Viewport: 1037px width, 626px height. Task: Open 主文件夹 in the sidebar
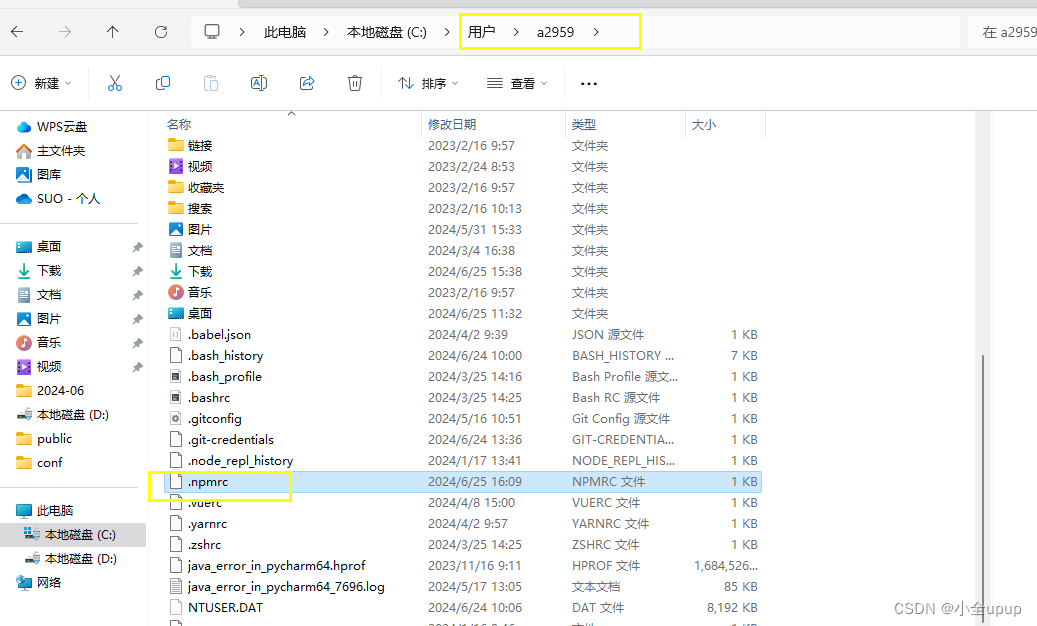point(50,151)
